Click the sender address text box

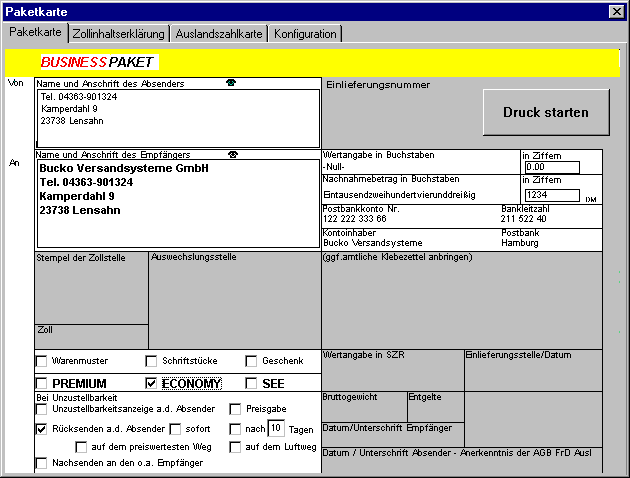coord(178,118)
